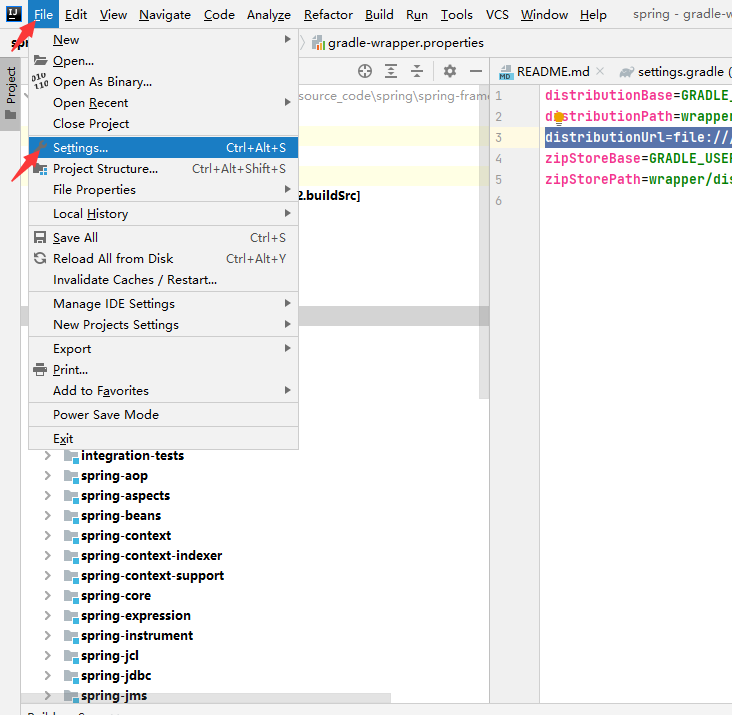Screen dimensions: 732x715
Task: Click the Project panel vertical scrollbar
Action: point(484,243)
